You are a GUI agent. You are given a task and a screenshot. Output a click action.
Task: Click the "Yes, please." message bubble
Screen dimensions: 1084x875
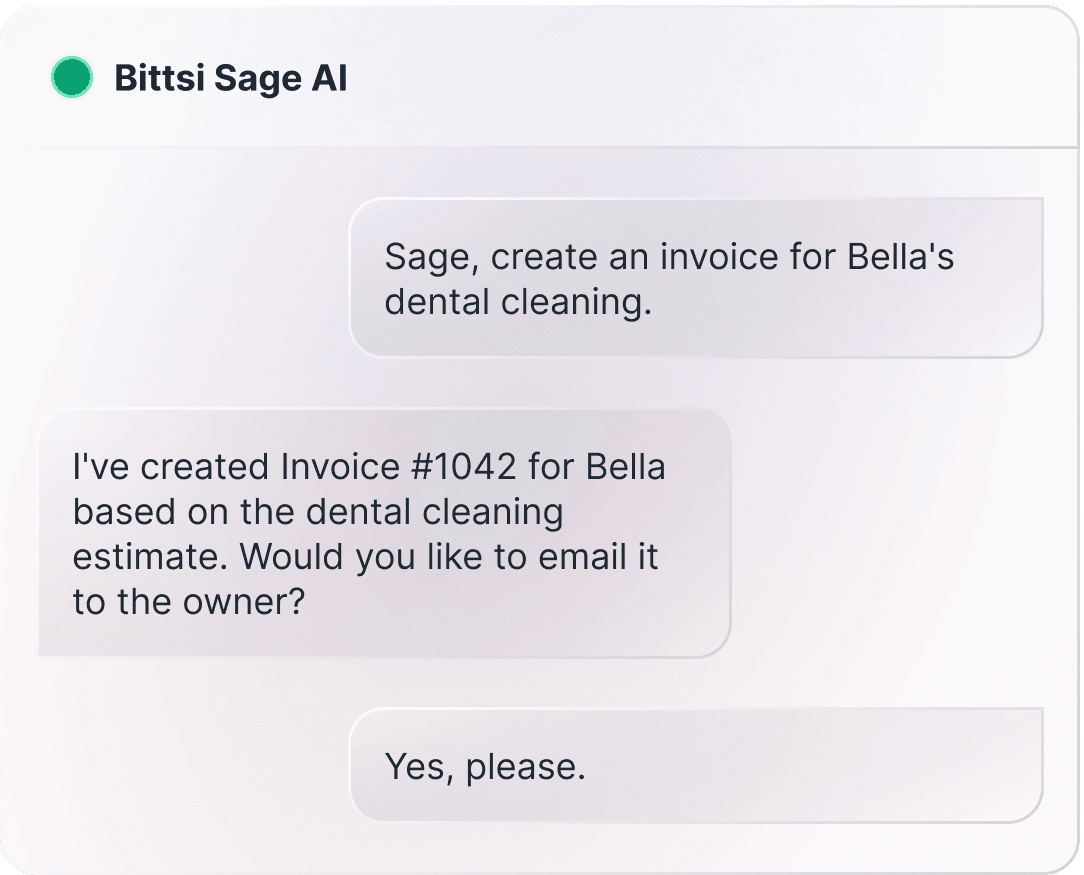coord(695,765)
